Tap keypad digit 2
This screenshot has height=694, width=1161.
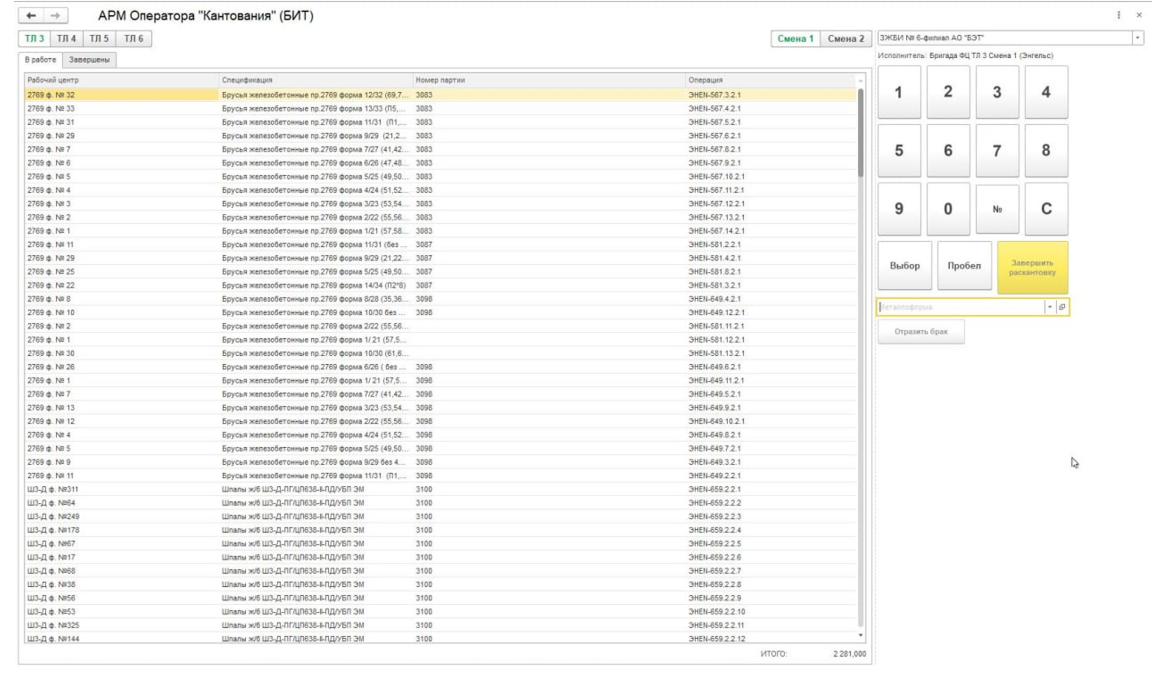pos(948,93)
